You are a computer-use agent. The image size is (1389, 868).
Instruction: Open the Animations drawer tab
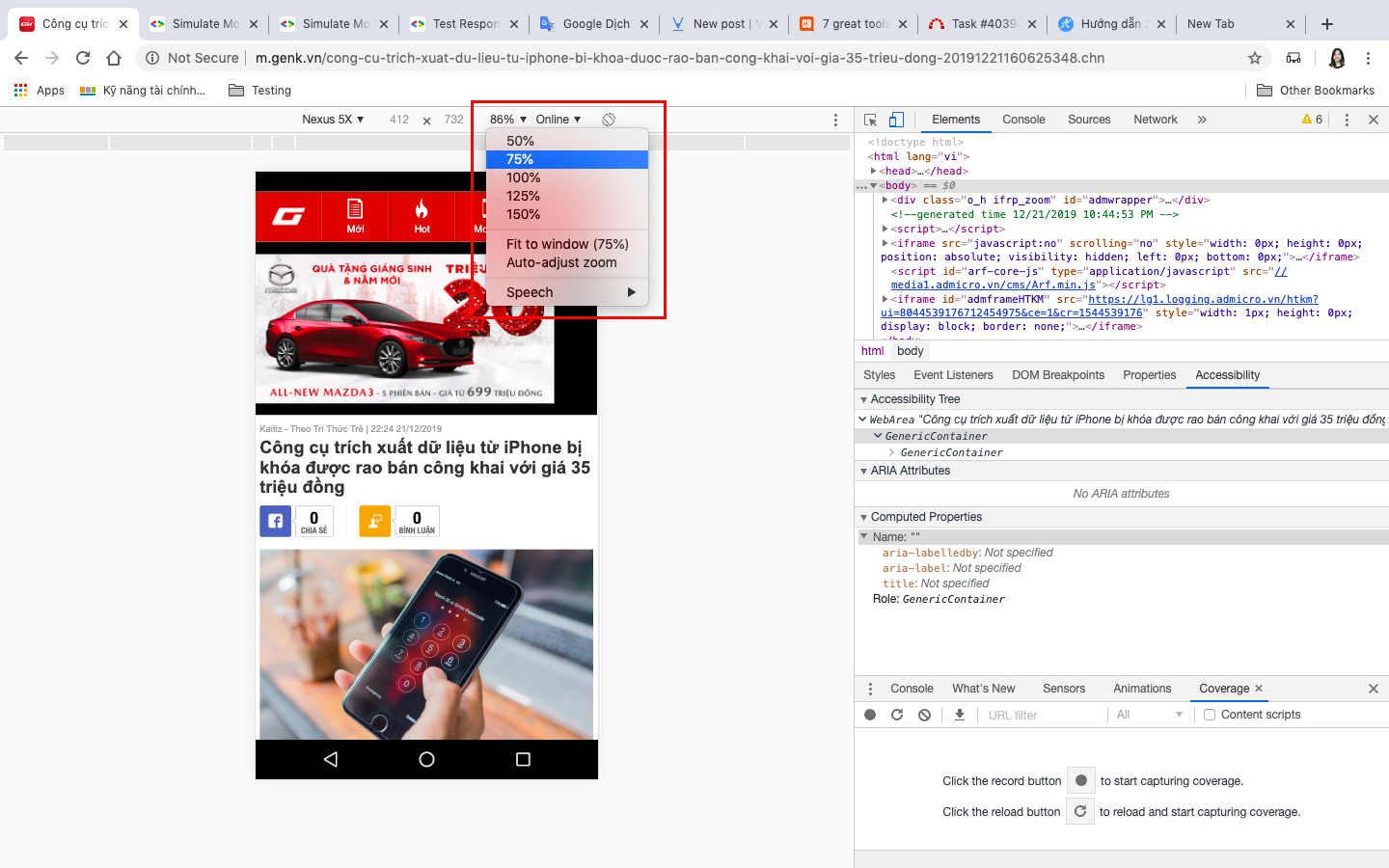(x=1142, y=689)
